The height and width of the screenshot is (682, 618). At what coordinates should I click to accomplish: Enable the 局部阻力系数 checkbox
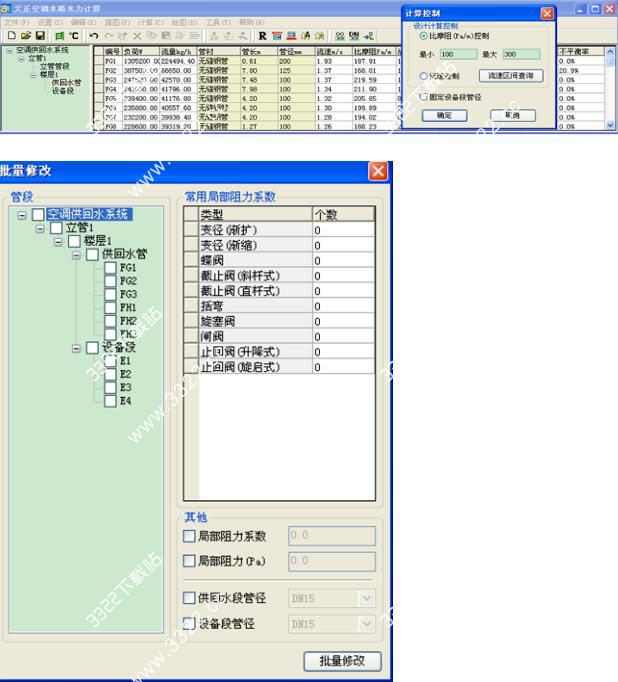(x=189, y=536)
